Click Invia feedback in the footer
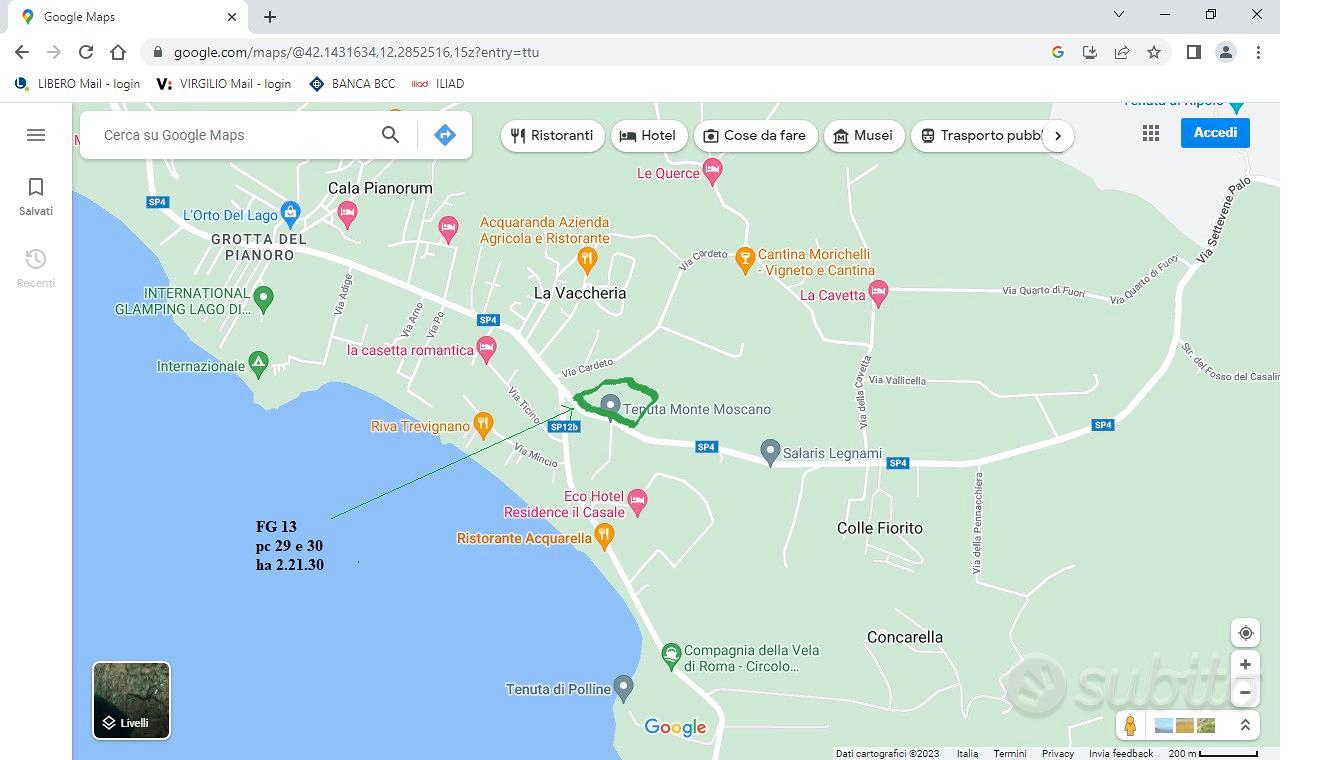This screenshot has width=1332, height=760. coord(1121,753)
